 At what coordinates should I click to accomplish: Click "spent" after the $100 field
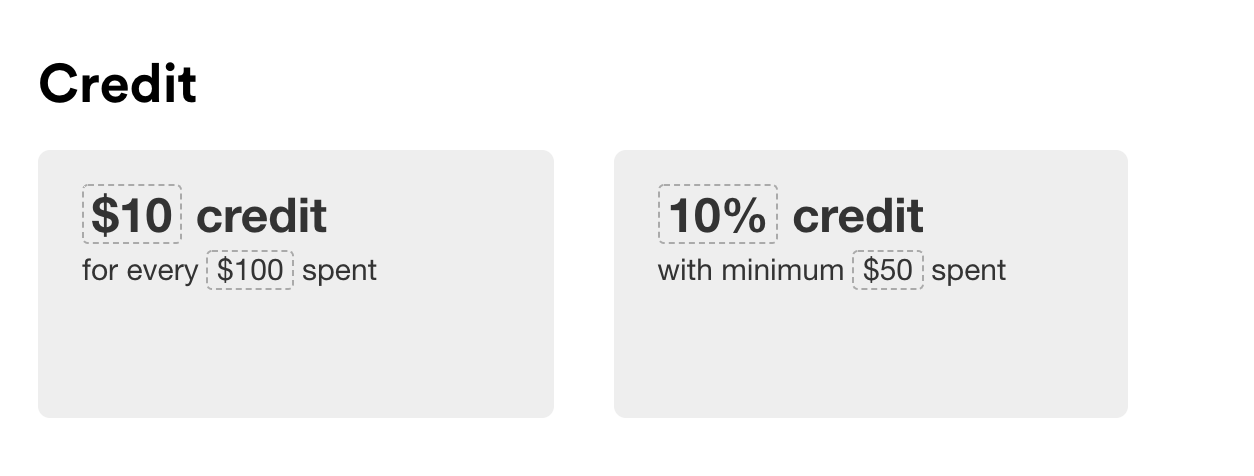click(x=340, y=271)
